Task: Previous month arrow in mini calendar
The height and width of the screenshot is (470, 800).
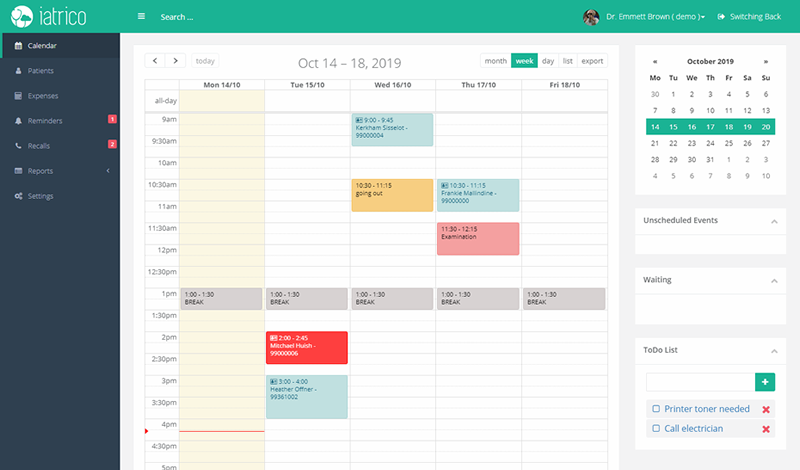Action: pos(655,61)
